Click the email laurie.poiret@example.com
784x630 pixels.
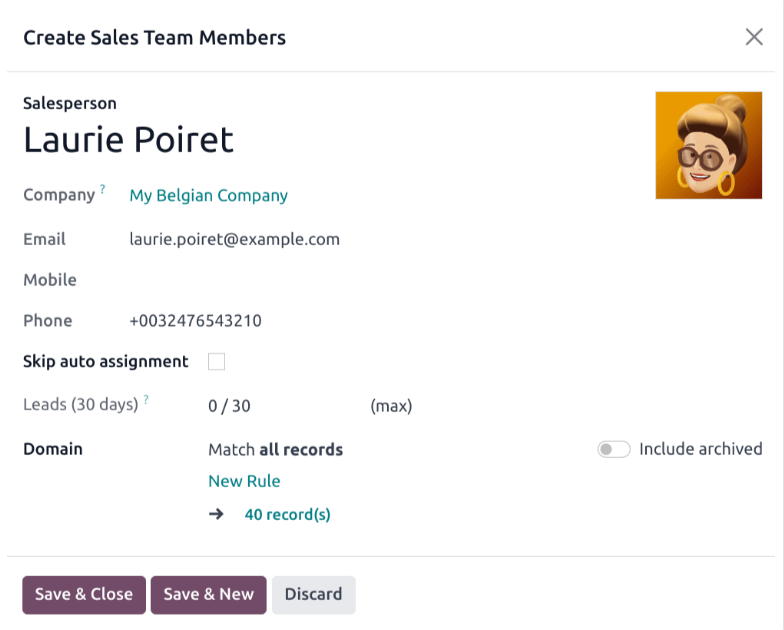tap(234, 239)
